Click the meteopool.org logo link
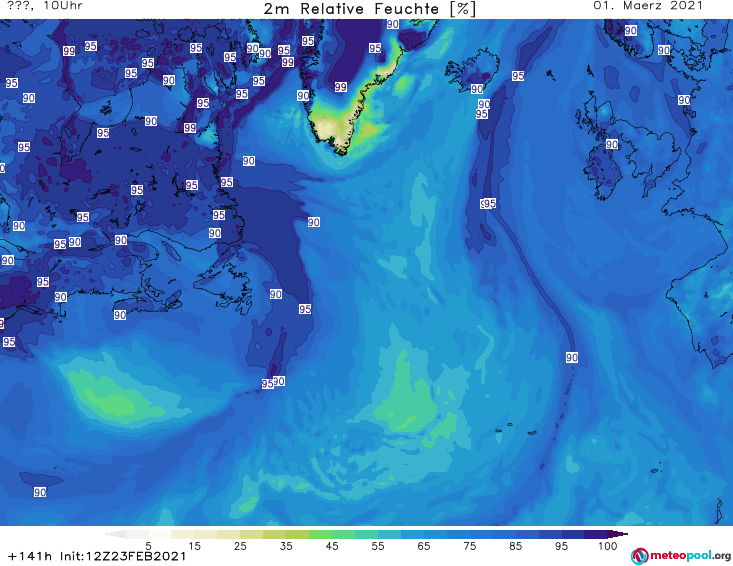This screenshot has height=566, width=733. tap(681, 556)
